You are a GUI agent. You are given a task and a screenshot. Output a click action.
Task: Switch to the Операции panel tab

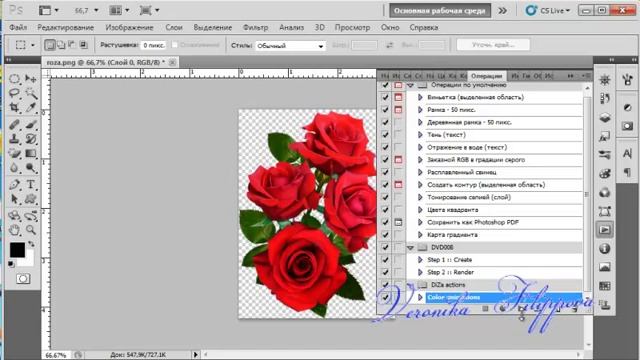[x=486, y=76]
